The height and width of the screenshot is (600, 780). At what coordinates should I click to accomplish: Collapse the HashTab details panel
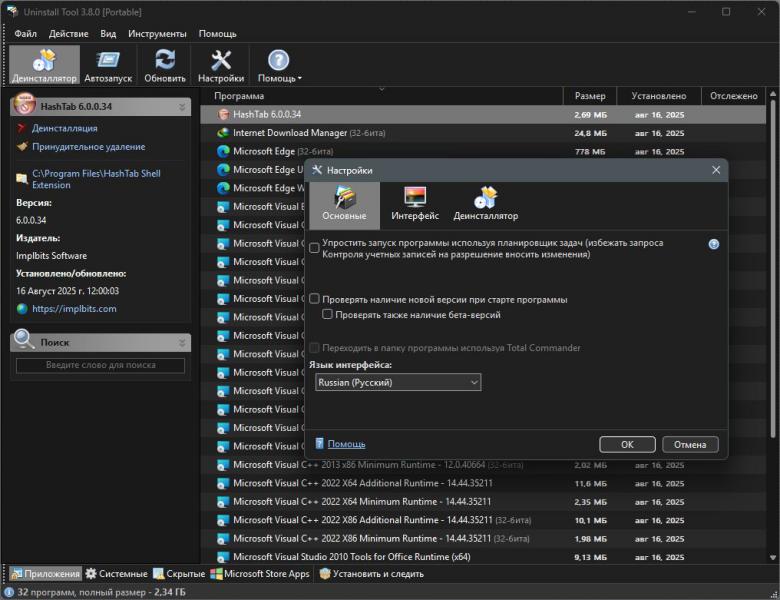(182, 106)
